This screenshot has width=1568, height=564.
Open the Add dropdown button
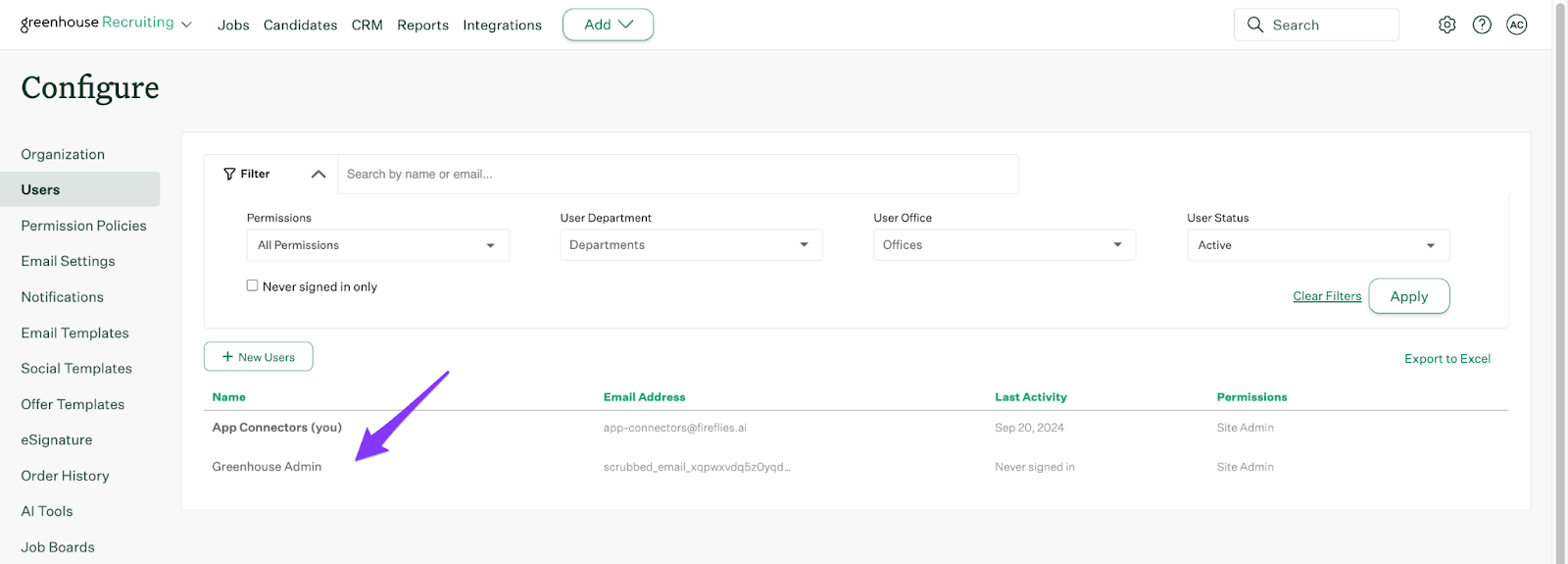click(x=608, y=25)
